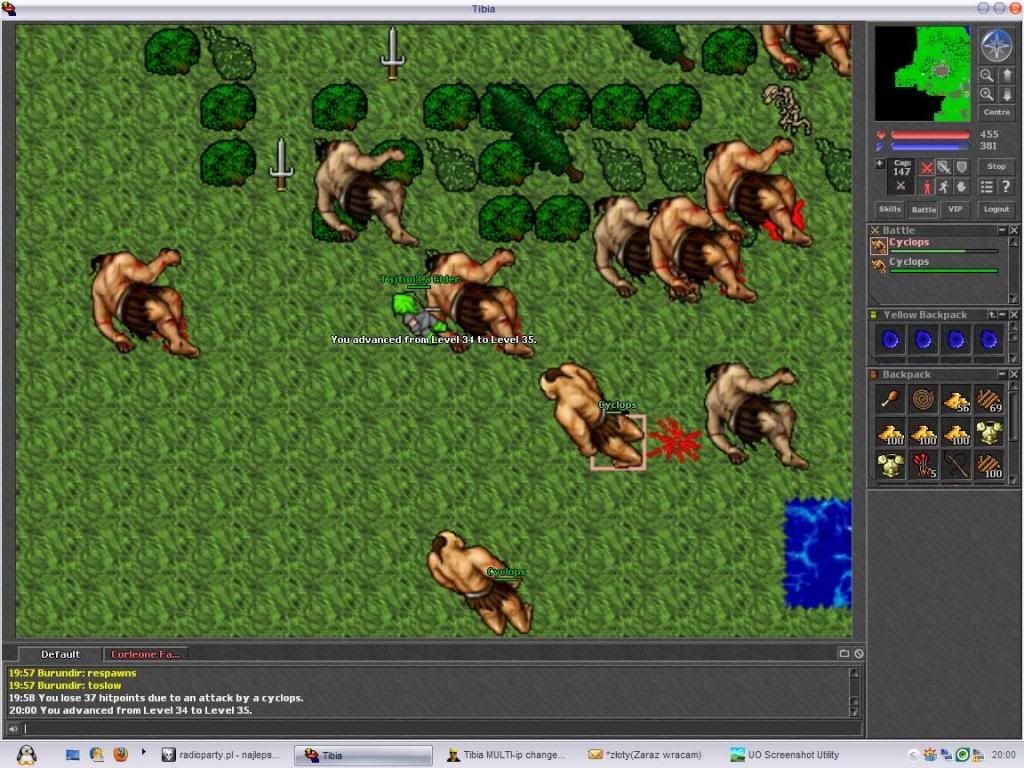Click the blue mana bar

(x=930, y=146)
